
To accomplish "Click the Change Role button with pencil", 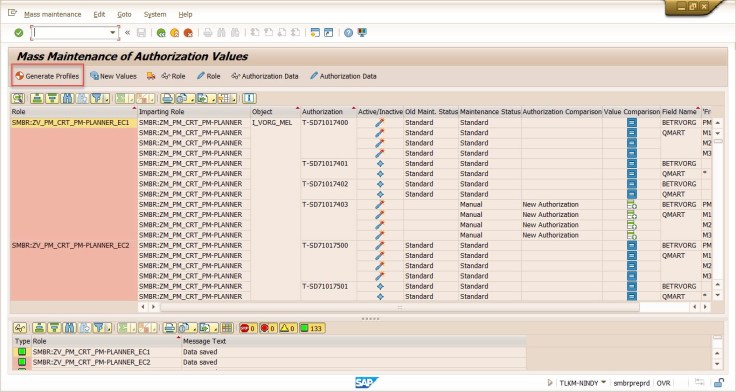I will click(208, 76).
